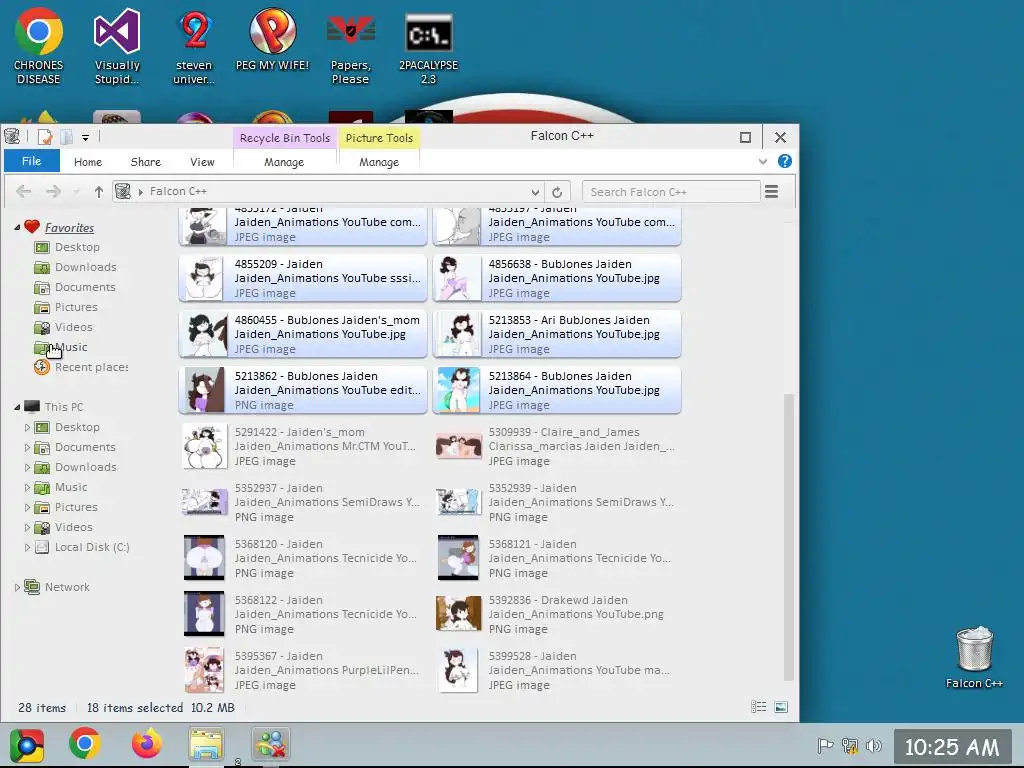Switch to details view in status bar

click(758, 707)
